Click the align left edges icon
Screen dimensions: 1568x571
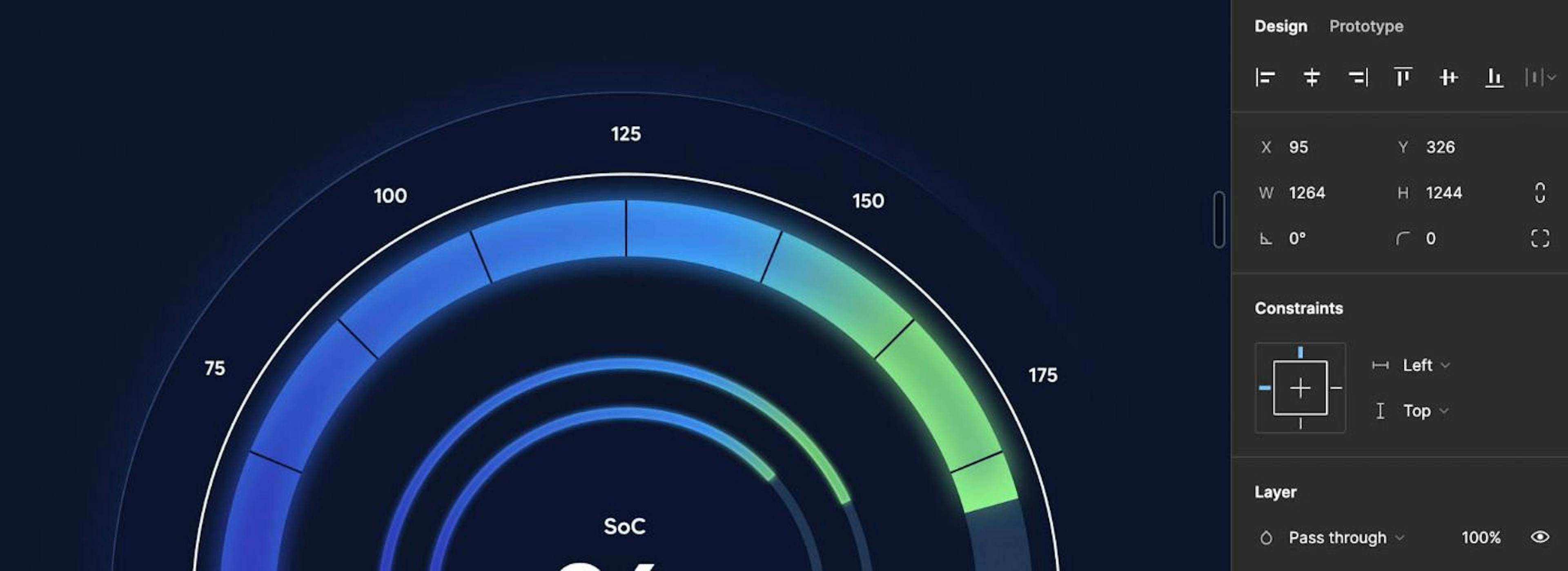(1265, 78)
